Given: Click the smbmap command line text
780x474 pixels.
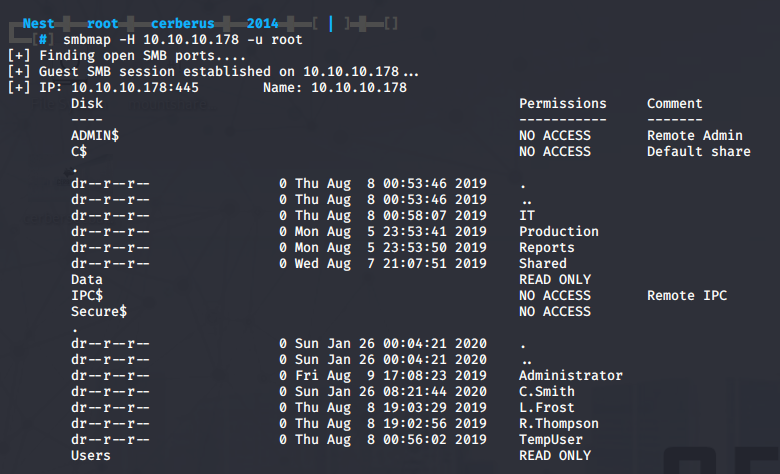Looking at the screenshot, I should [183, 40].
